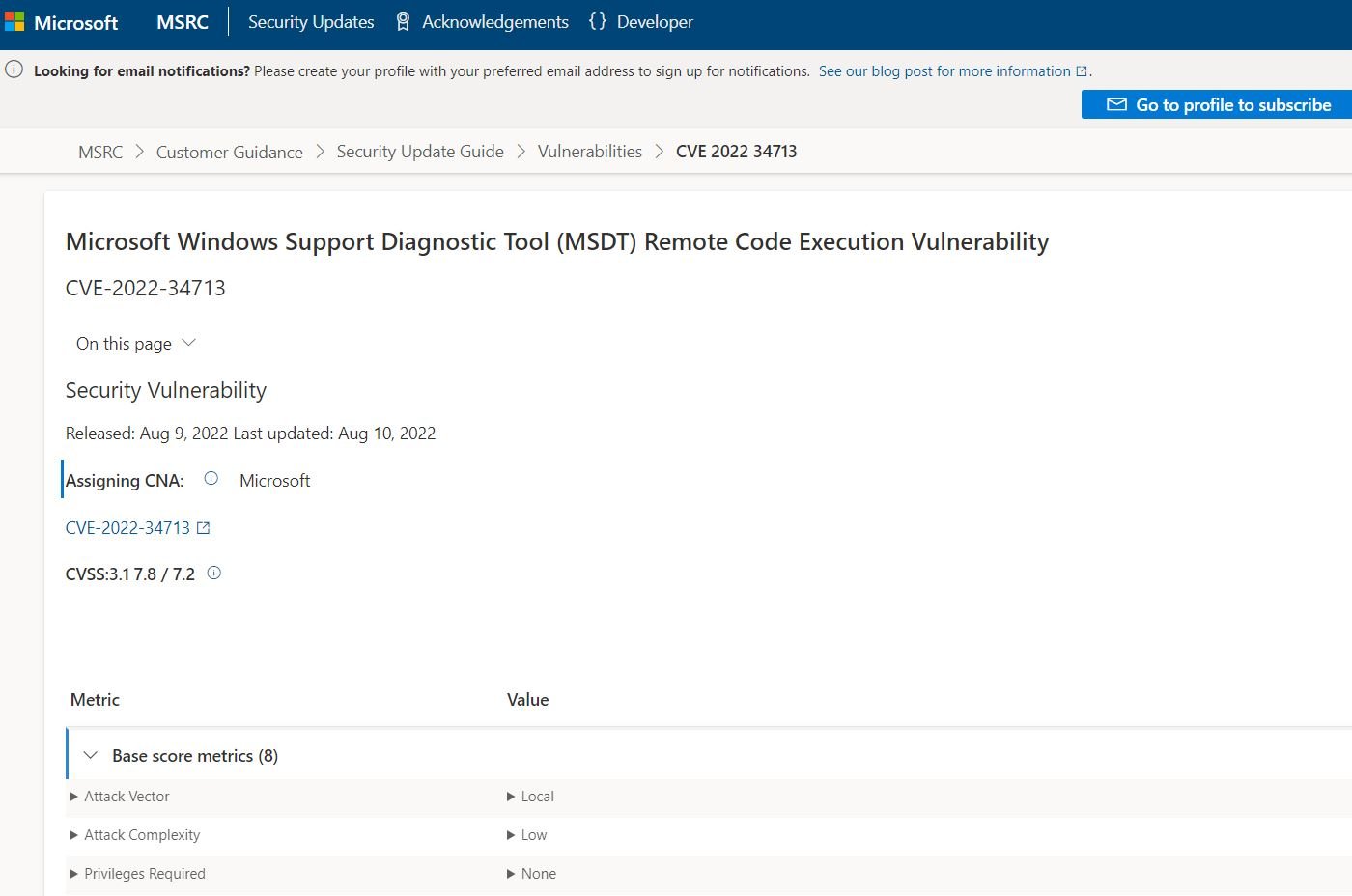Click the Security Vulnerability heading
Viewport: 1352px width, 896px height.
click(166, 390)
